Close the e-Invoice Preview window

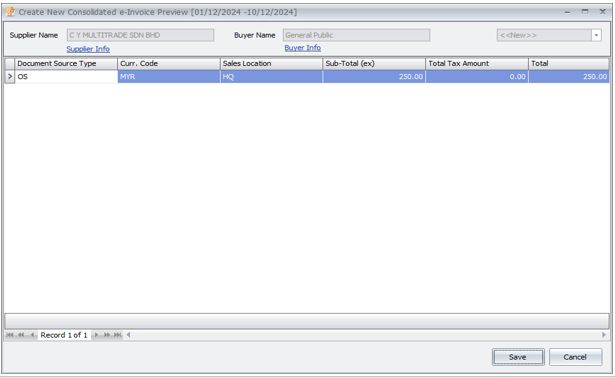point(603,12)
